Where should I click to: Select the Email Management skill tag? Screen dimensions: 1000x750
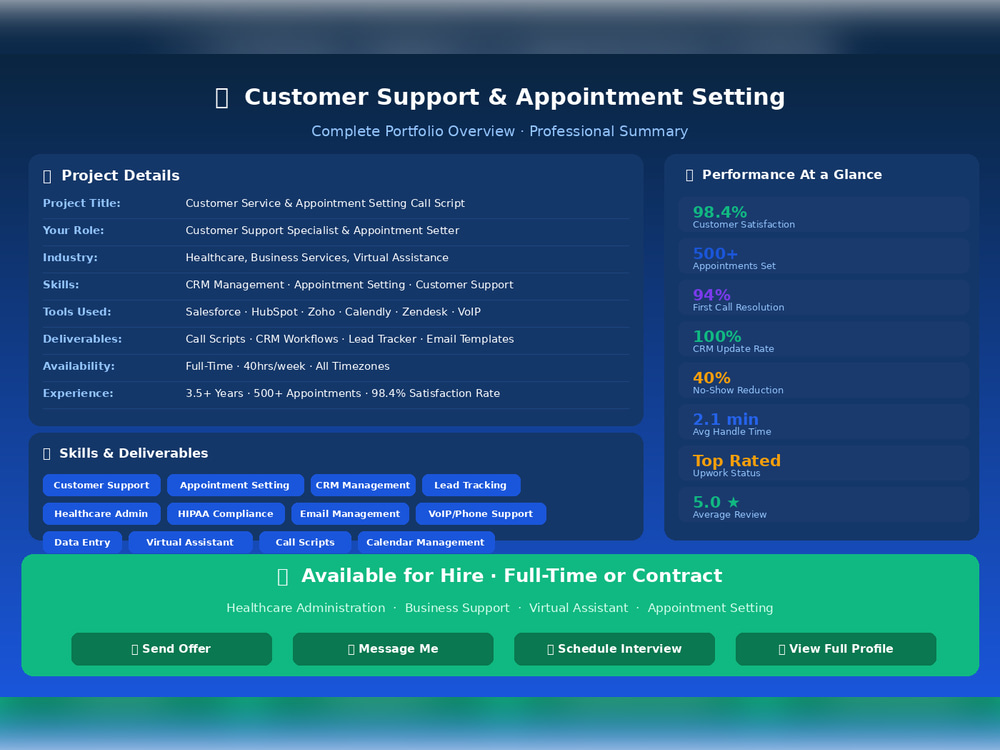[x=350, y=514]
